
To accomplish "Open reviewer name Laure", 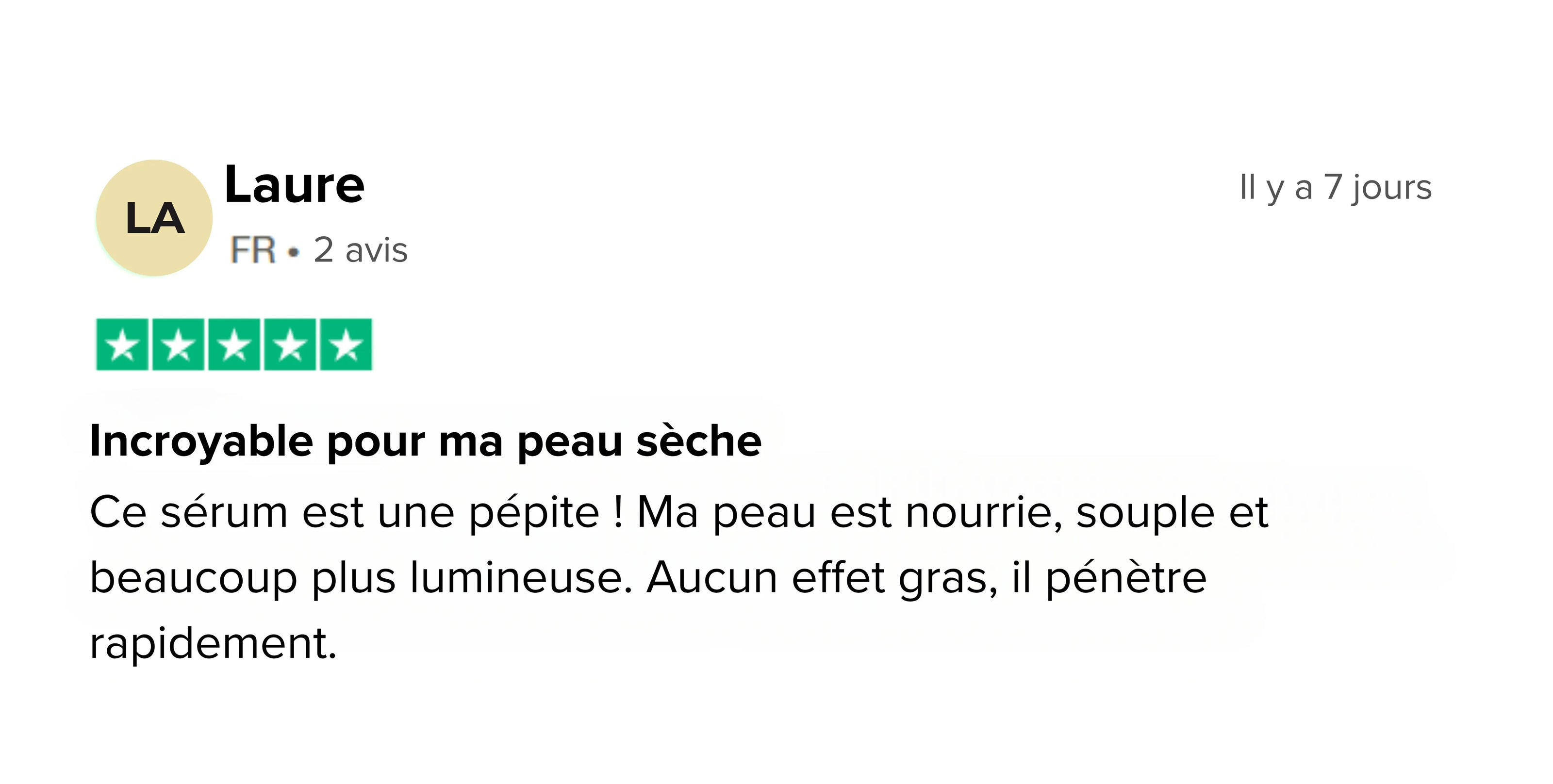I will pos(295,184).
